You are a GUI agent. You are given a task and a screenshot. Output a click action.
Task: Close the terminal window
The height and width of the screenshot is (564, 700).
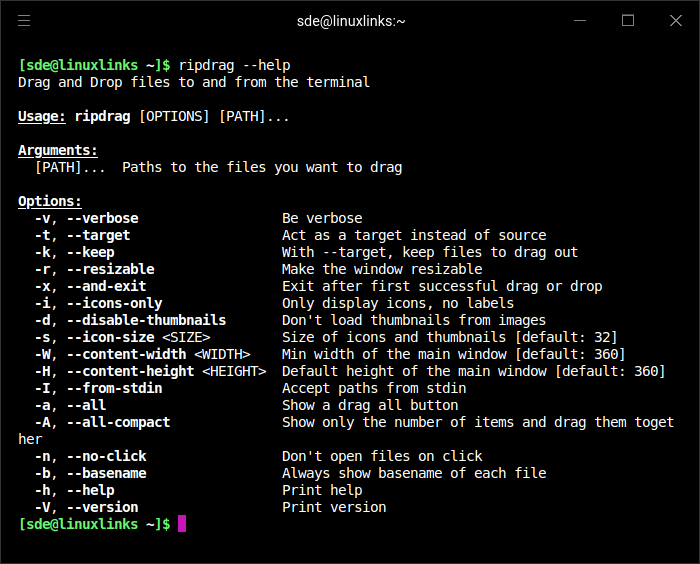(x=675, y=20)
